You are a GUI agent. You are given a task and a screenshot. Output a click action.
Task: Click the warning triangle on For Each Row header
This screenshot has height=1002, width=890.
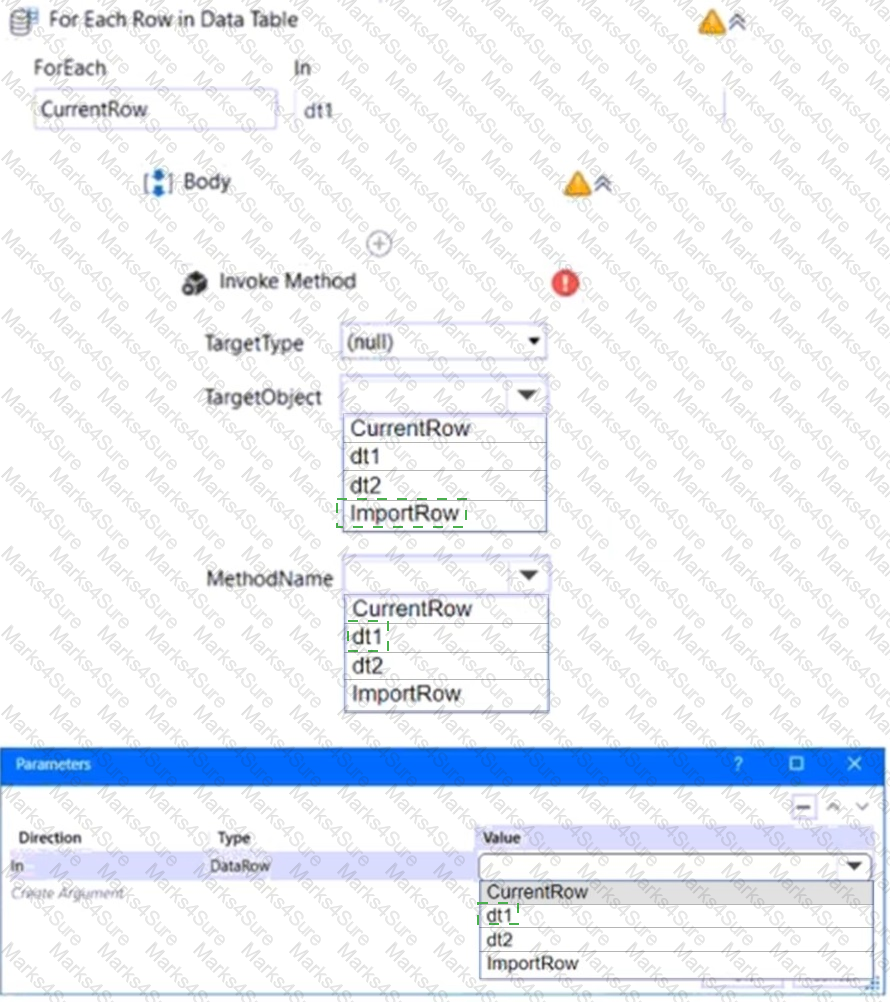[x=712, y=23]
